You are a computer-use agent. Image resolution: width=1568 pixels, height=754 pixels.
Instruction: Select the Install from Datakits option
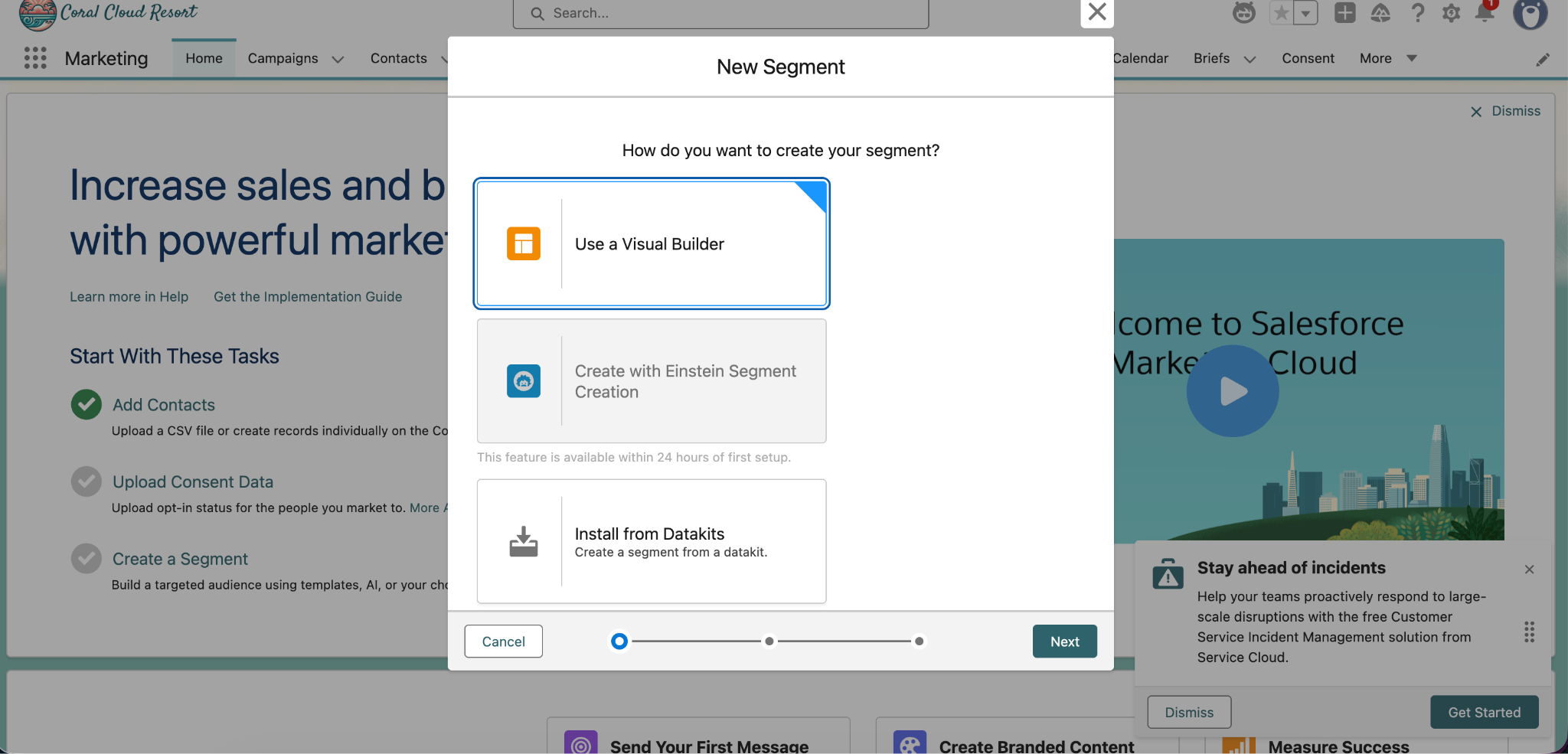click(652, 541)
